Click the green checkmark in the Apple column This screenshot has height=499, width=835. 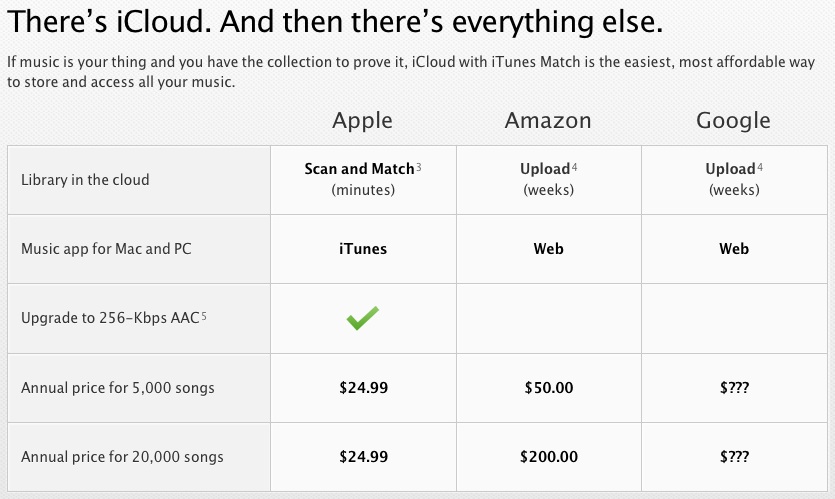pos(363,318)
